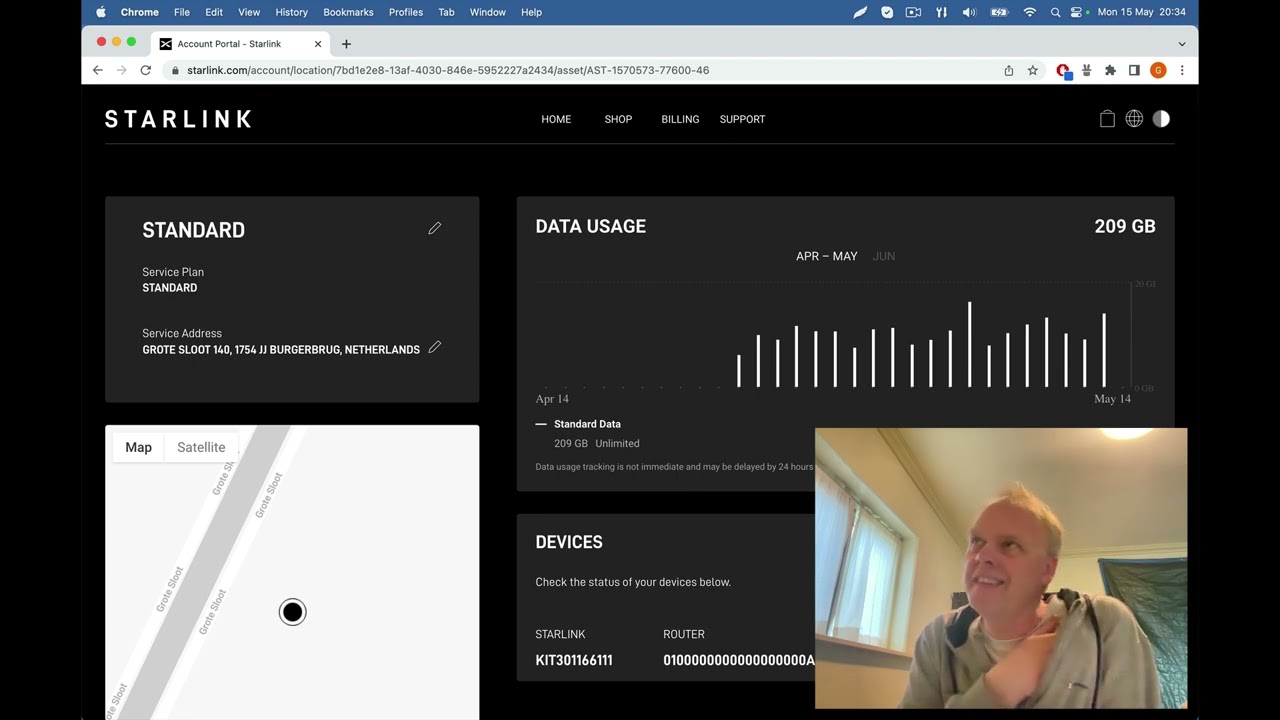This screenshot has height=720, width=1280.
Task: Click the date and time in menu bar
Action: 1141,12
